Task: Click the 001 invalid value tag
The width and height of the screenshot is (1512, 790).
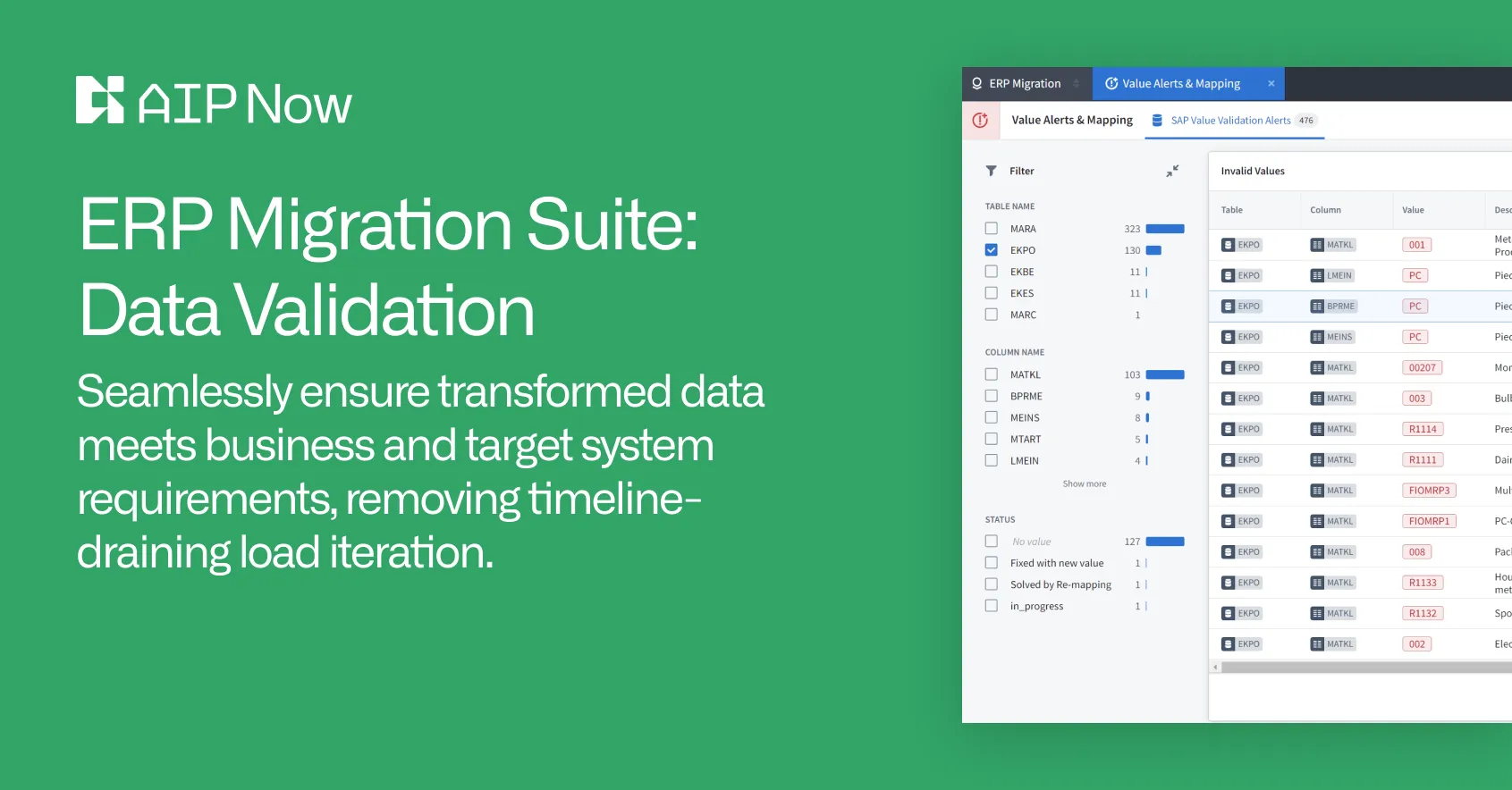Action: [x=1417, y=245]
